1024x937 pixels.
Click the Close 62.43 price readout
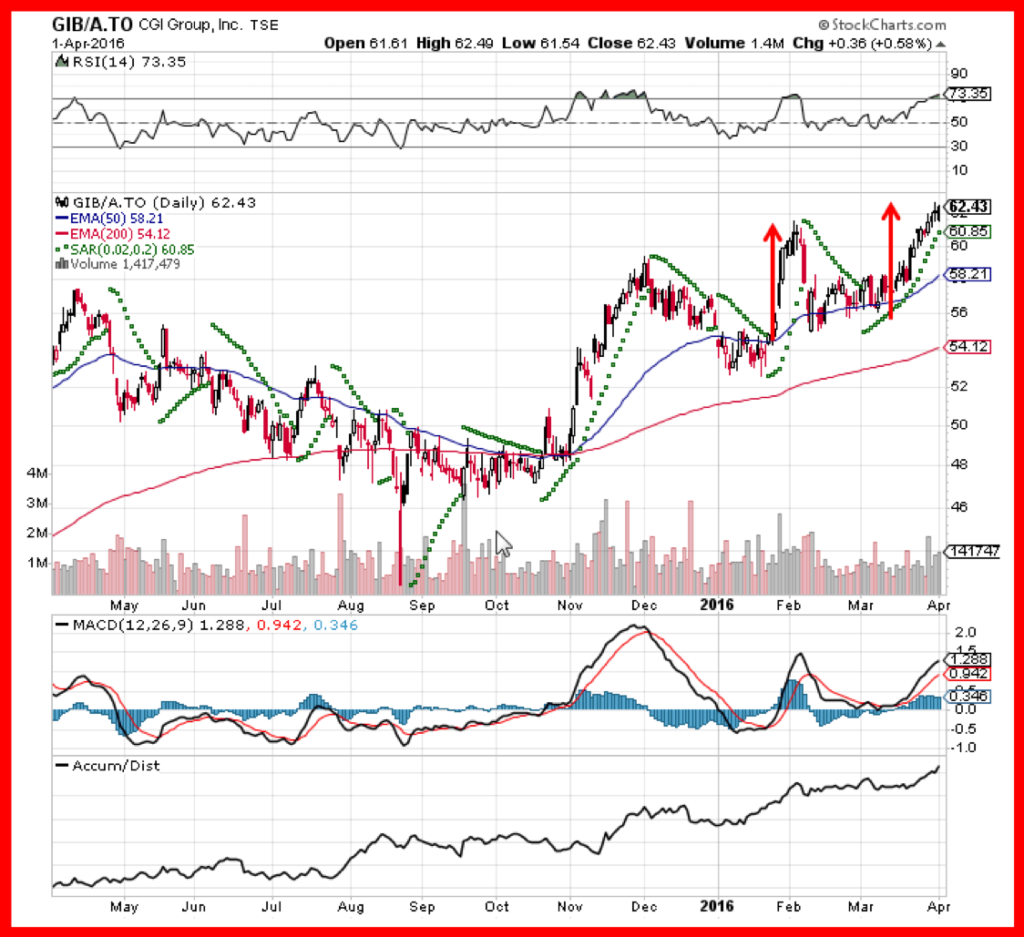pos(630,44)
